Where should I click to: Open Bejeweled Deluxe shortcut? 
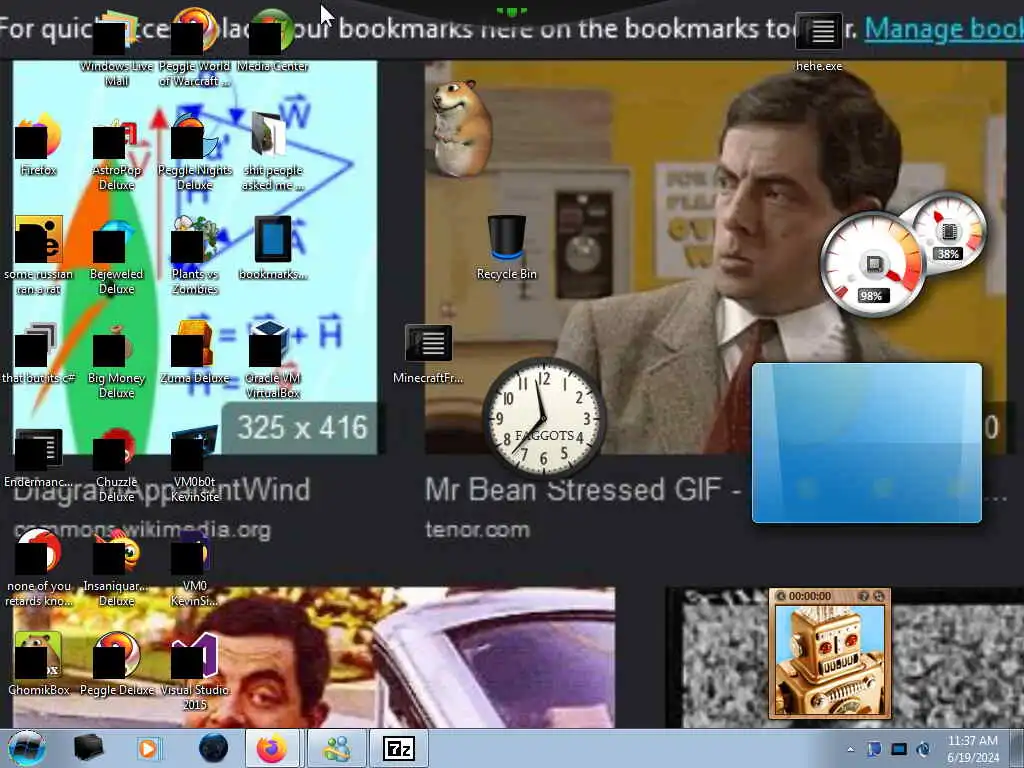(116, 257)
